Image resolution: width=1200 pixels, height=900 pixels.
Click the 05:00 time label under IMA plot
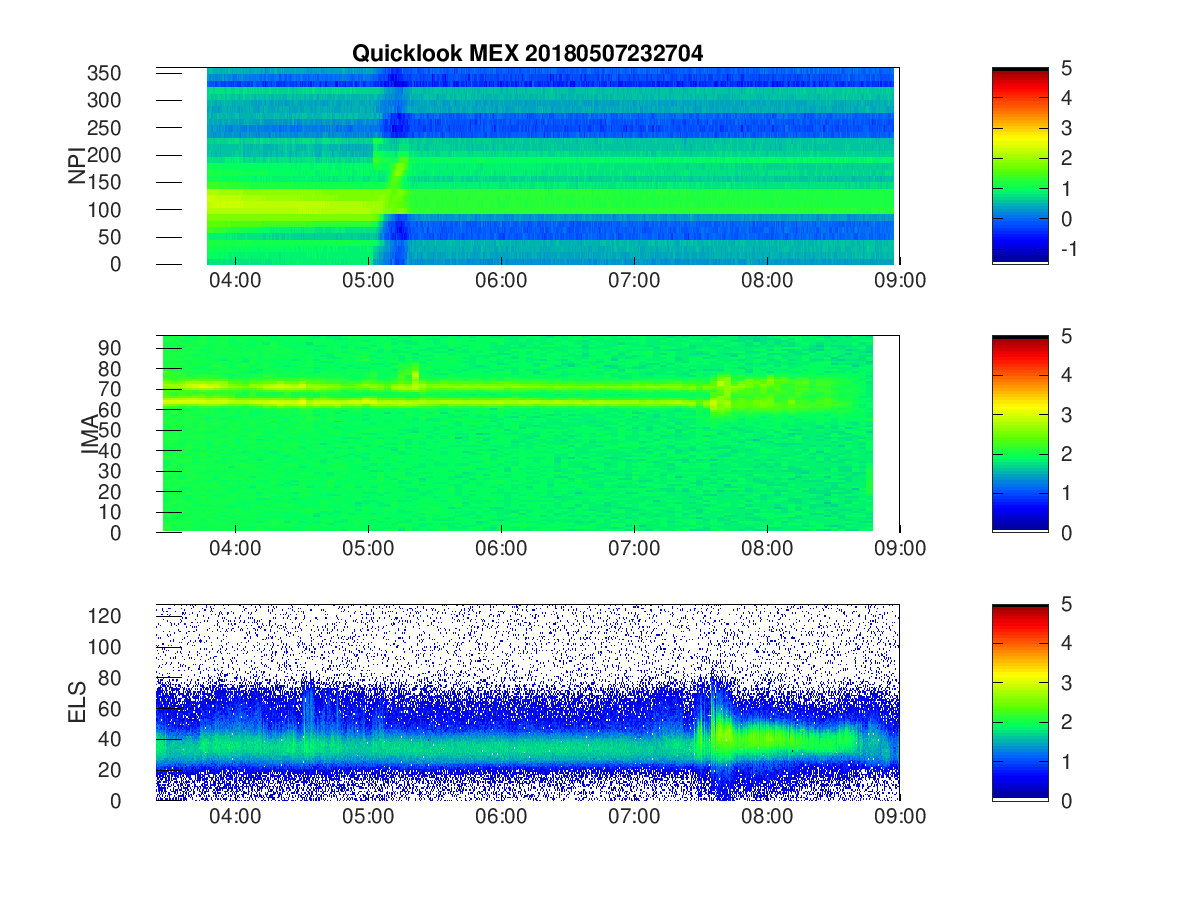point(368,549)
